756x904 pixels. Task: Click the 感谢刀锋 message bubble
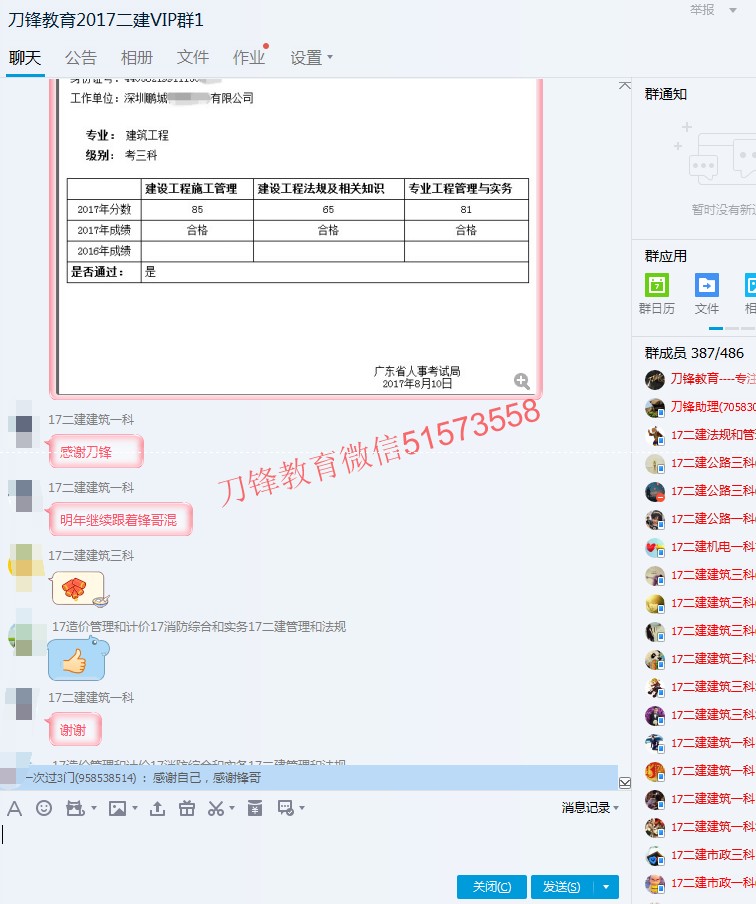click(x=95, y=452)
